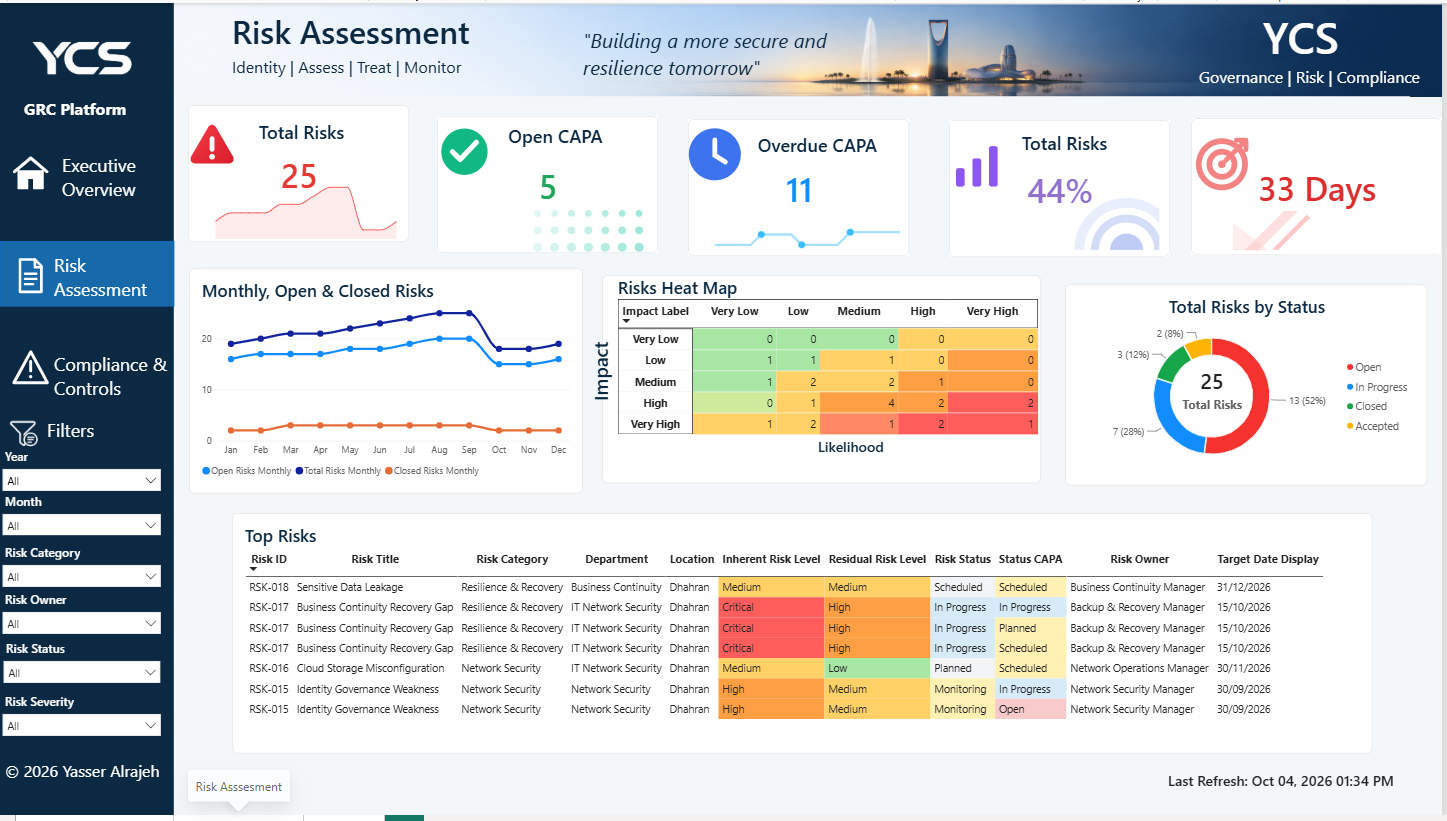Click the Risk Assessment document icon
Screen dimensions: 1447x821
coord(31,276)
